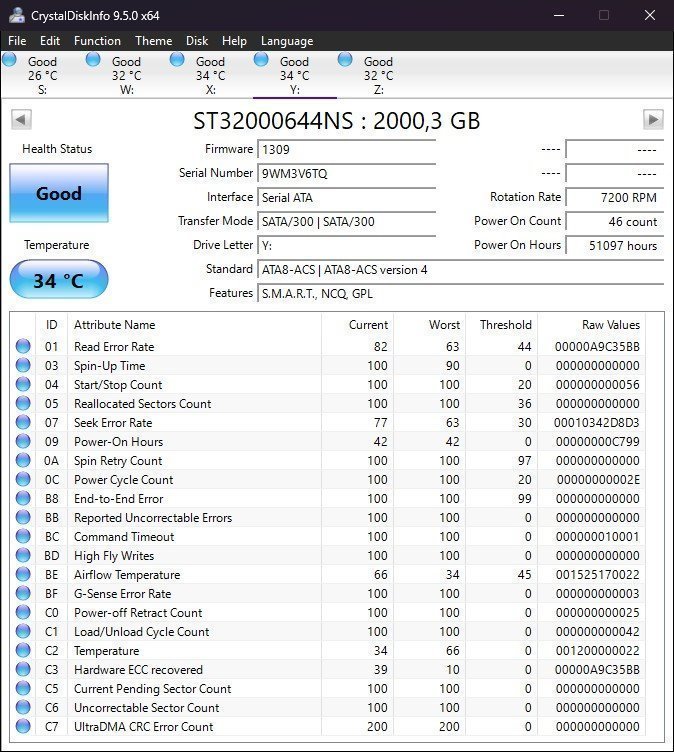Go to next disk with right arrow

pos(653,120)
